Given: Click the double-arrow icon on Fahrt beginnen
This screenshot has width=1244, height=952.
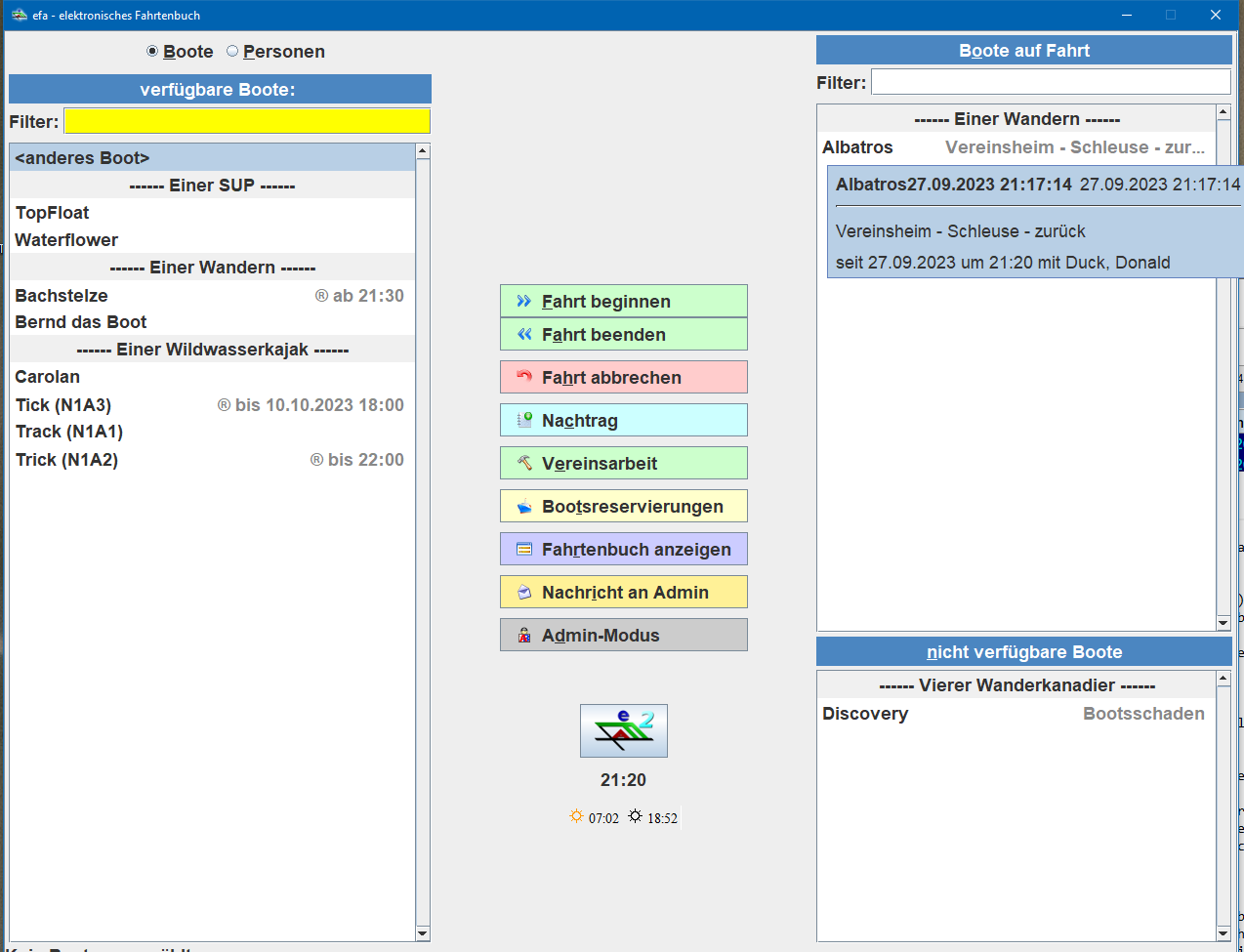Looking at the screenshot, I should pos(524,301).
